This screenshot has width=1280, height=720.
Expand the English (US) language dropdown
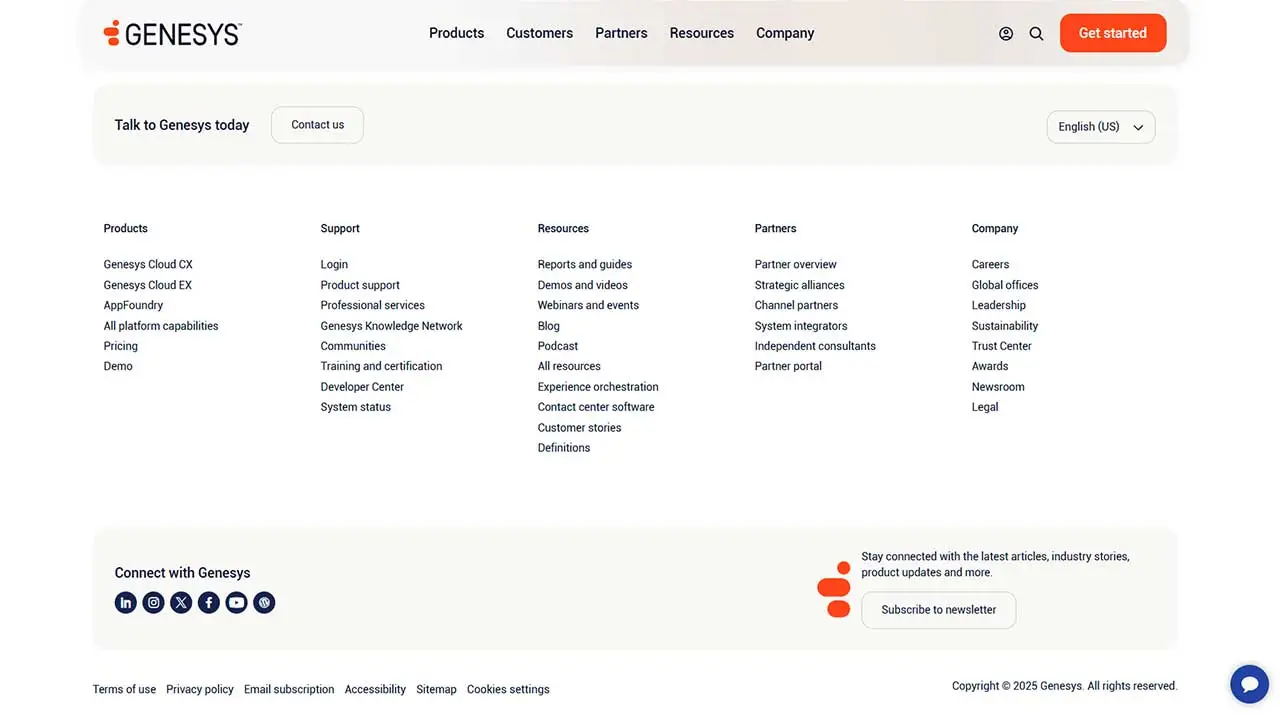pyautogui.click(x=1100, y=127)
